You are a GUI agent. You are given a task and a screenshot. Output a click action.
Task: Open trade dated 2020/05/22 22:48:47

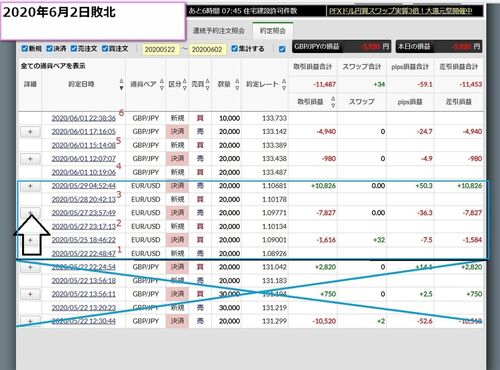(84, 253)
